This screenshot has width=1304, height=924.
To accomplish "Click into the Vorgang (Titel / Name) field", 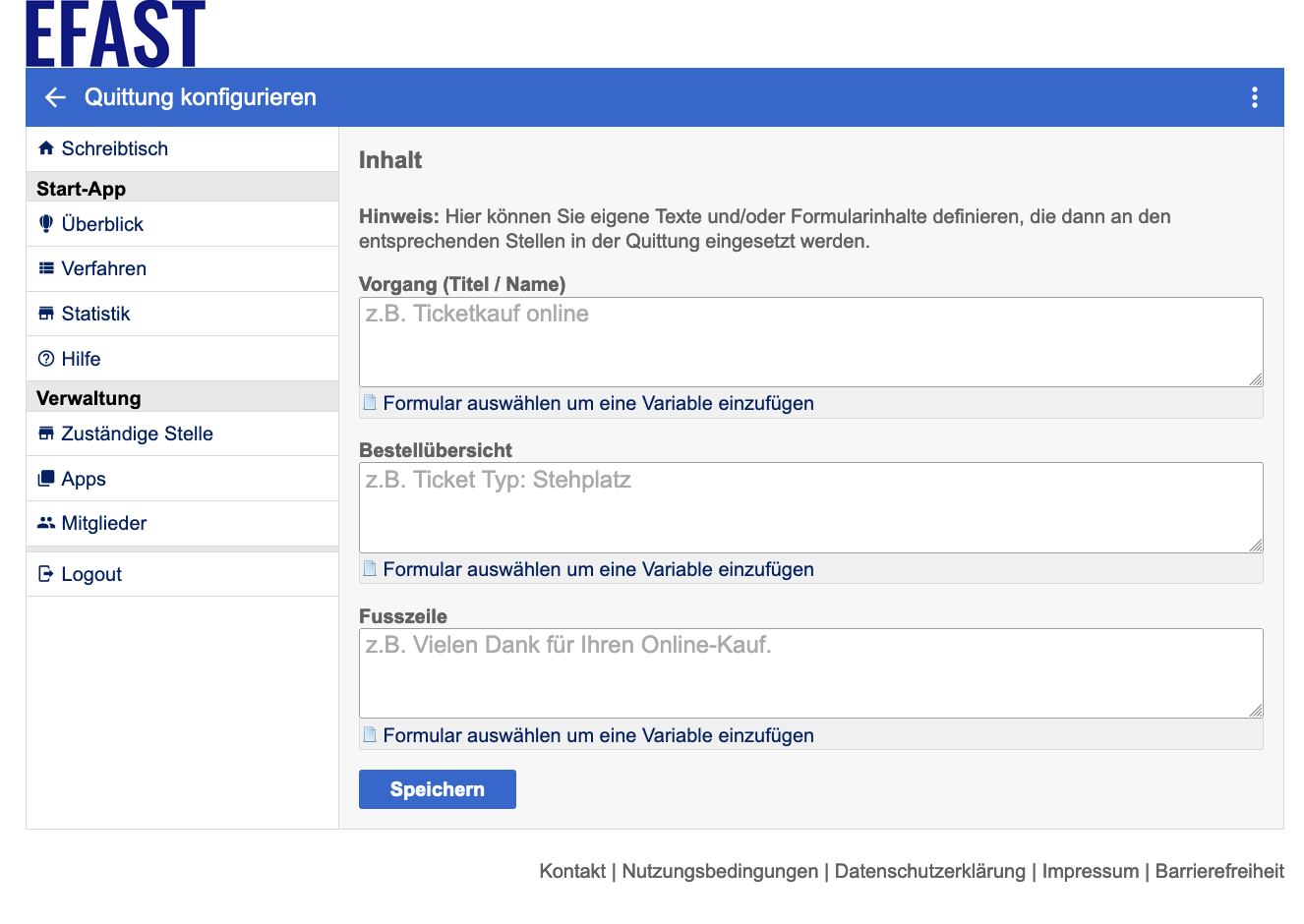I will [810, 341].
